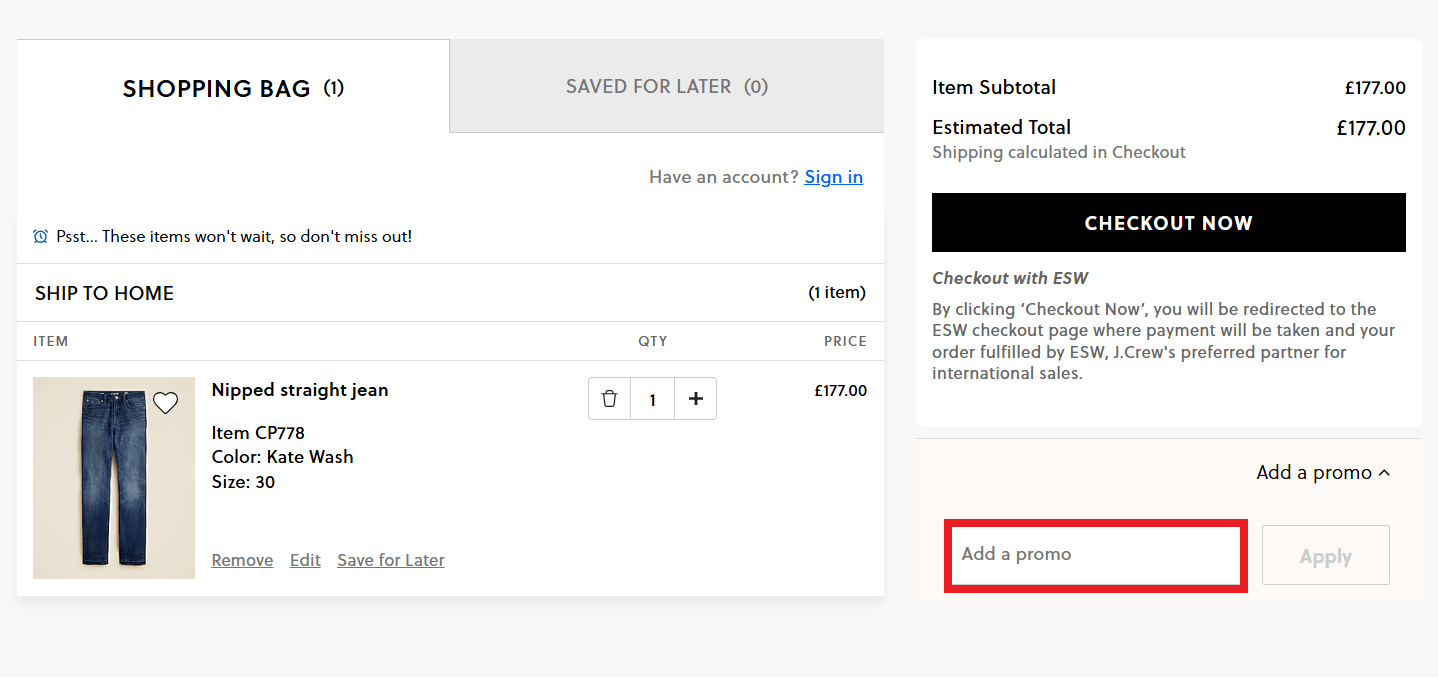Viewport: 1438px width, 685px height.
Task: Select the quantity value box
Action: point(652,398)
